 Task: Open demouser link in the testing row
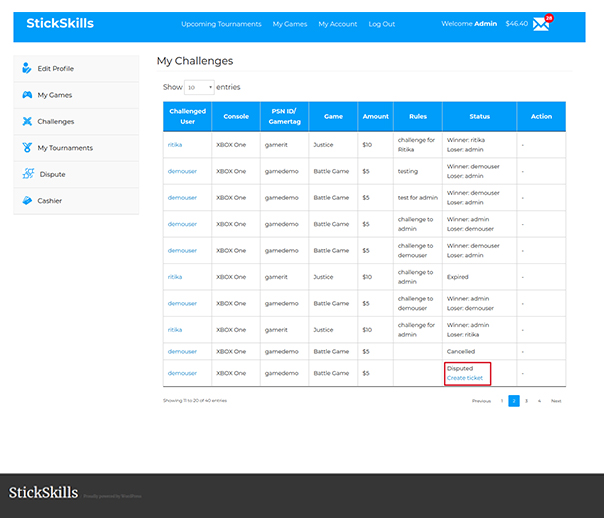click(x=182, y=171)
